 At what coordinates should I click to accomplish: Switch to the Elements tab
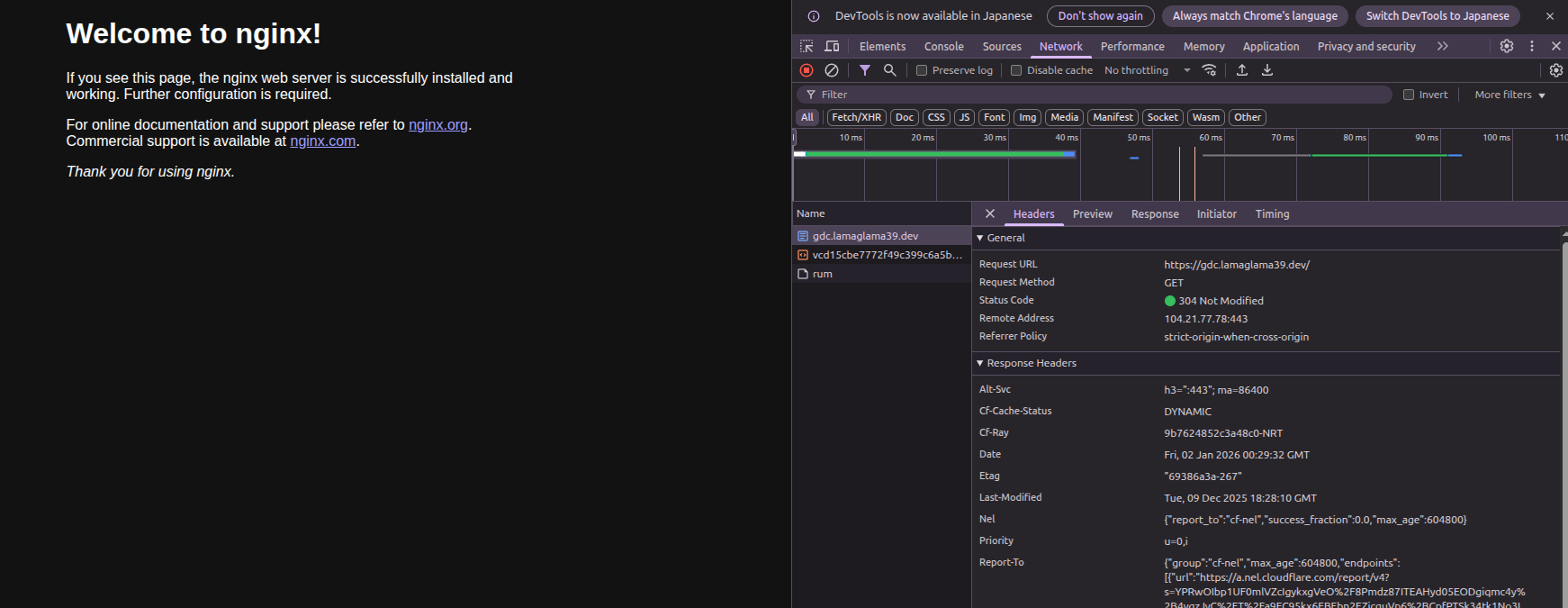883,46
